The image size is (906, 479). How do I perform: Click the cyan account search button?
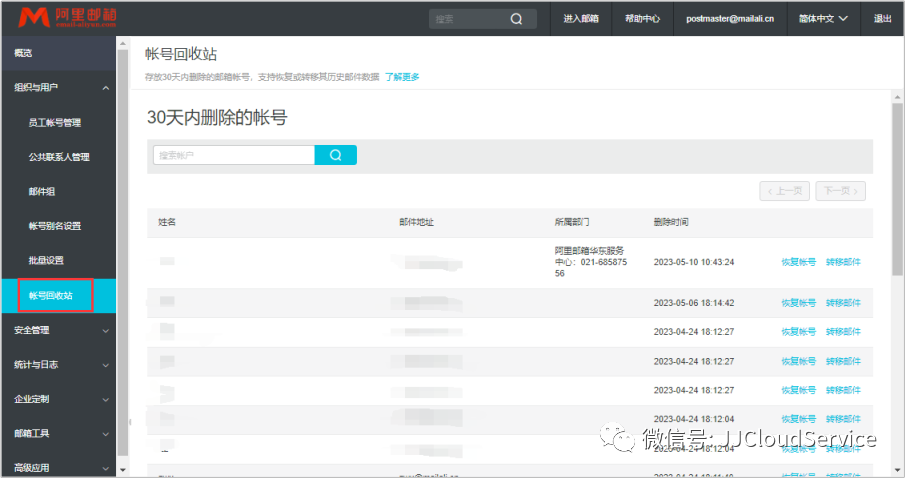335,155
